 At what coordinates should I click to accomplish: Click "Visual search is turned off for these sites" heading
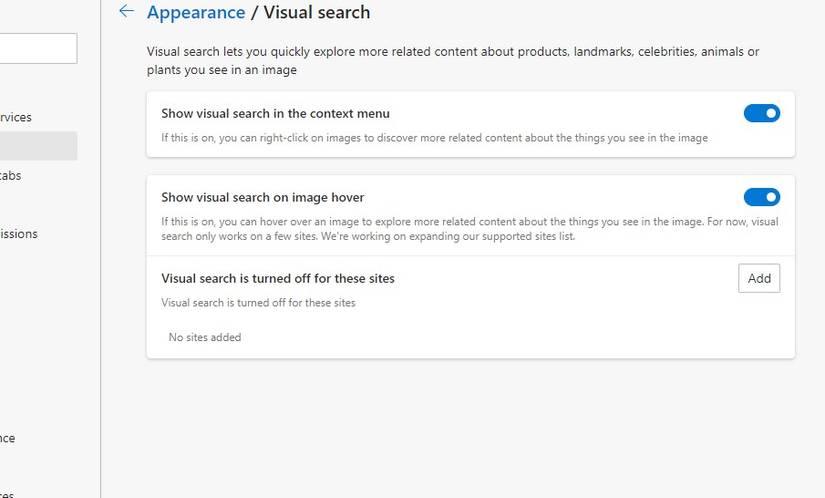coord(278,278)
